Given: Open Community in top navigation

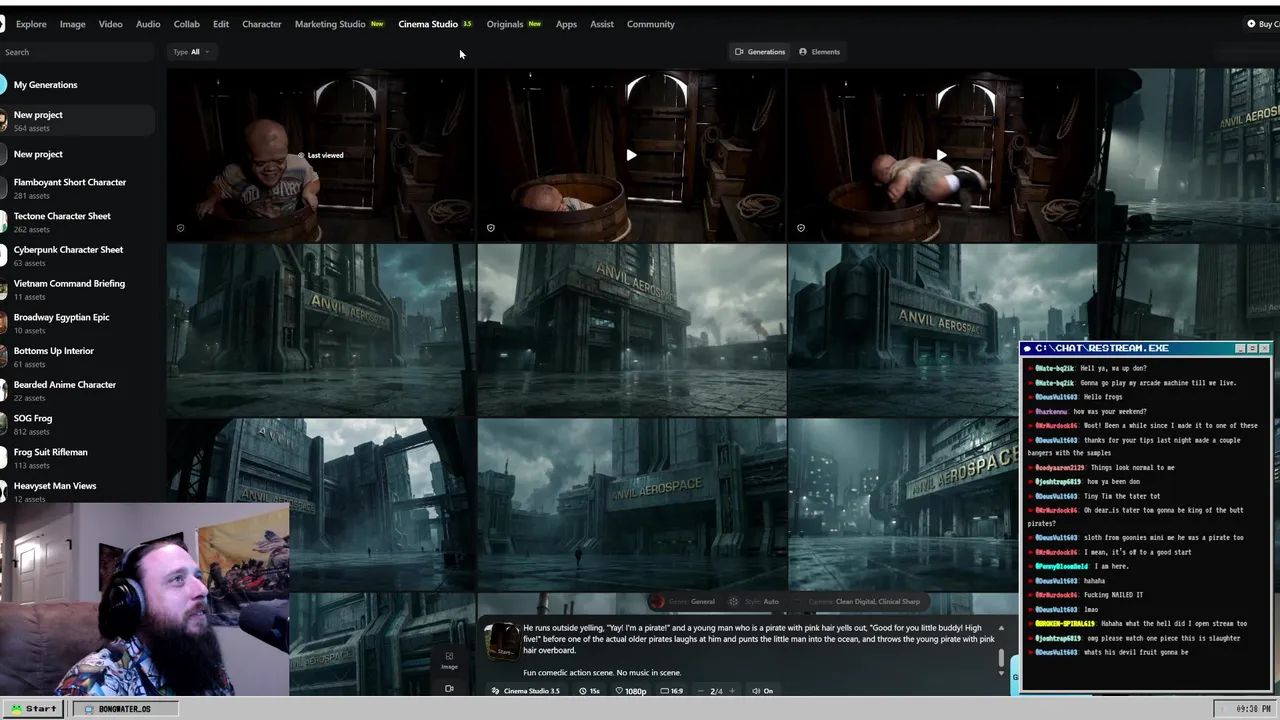Looking at the screenshot, I should click(x=651, y=24).
